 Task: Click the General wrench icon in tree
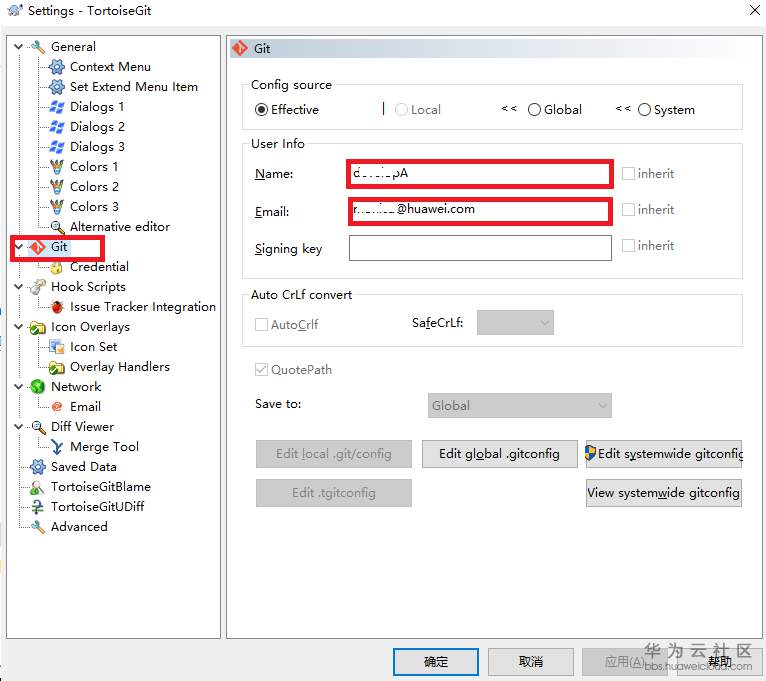(x=38, y=47)
